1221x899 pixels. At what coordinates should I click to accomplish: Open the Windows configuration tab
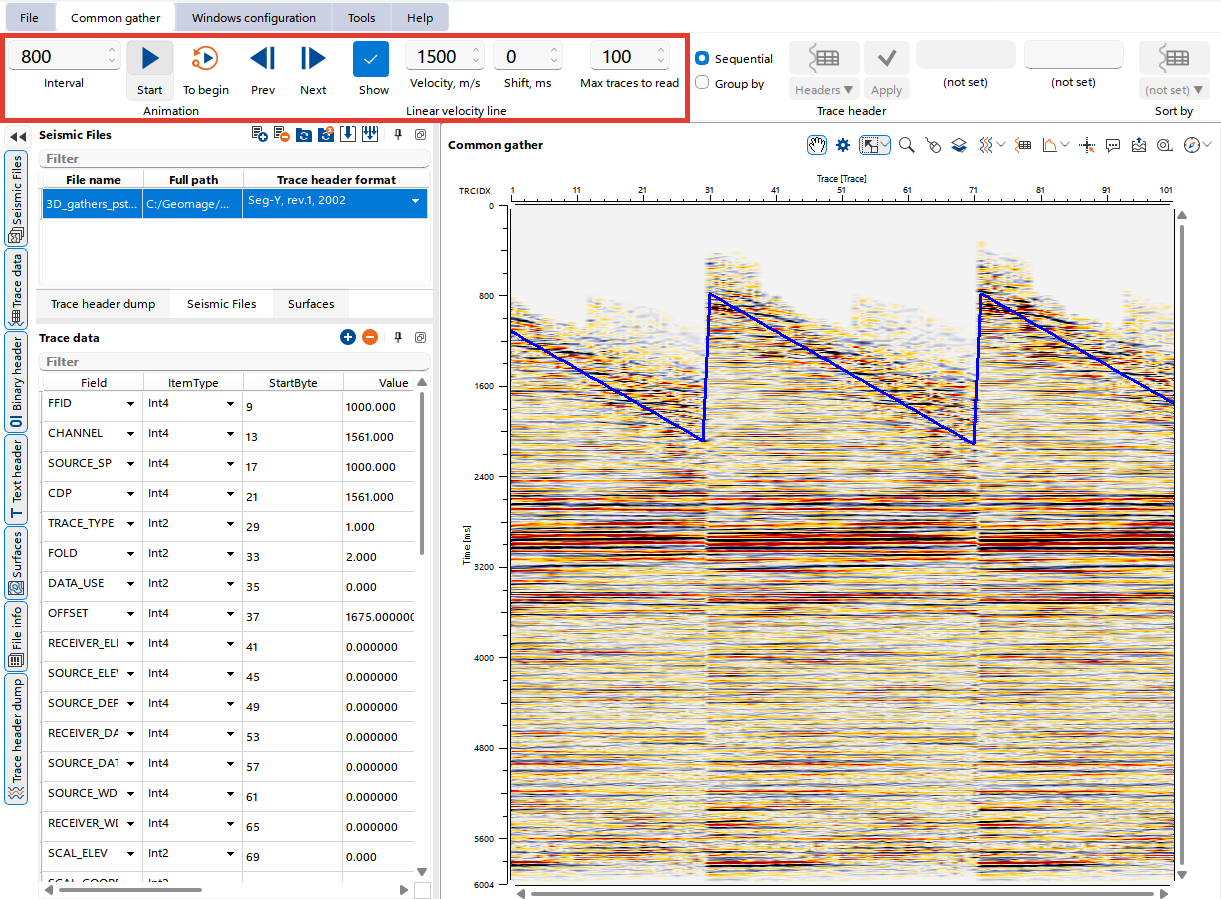click(x=253, y=18)
